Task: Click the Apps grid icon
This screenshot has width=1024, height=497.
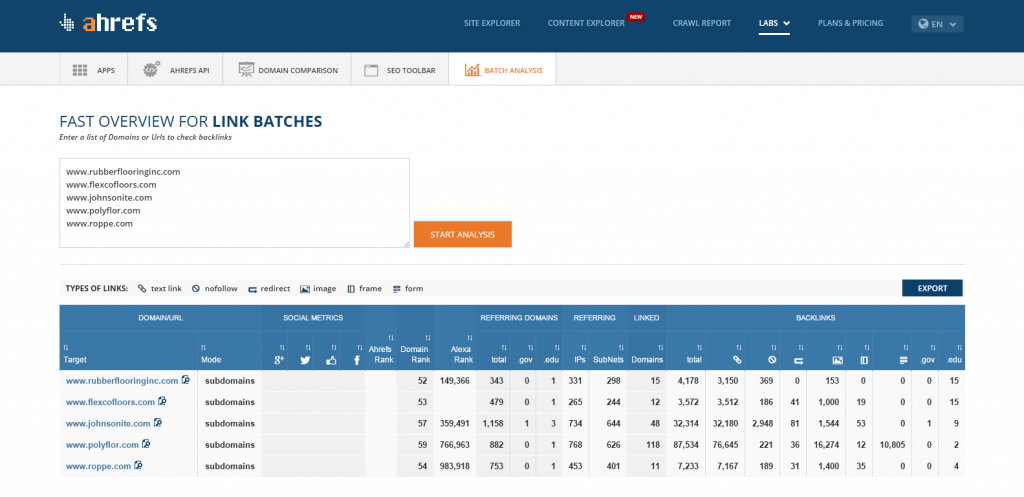Action: point(80,70)
